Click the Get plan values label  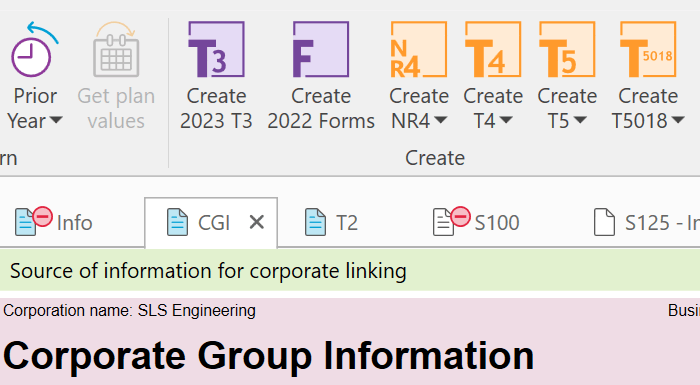tap(116, 109)
